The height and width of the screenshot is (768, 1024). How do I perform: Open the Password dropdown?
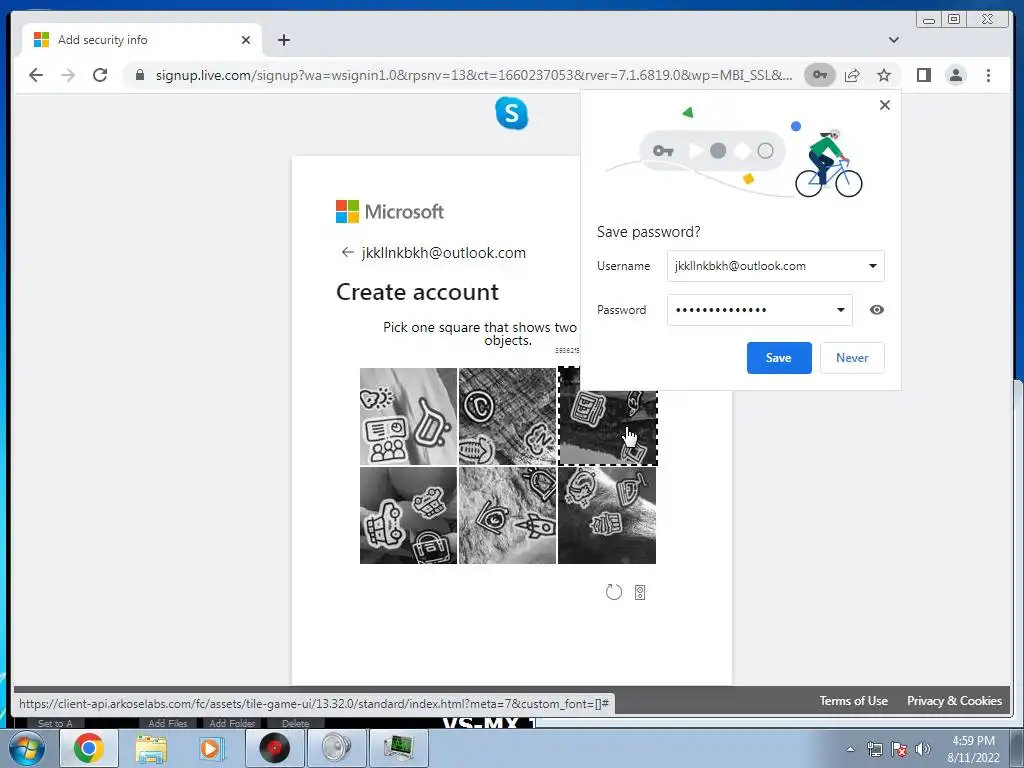[x=840, y=310]
